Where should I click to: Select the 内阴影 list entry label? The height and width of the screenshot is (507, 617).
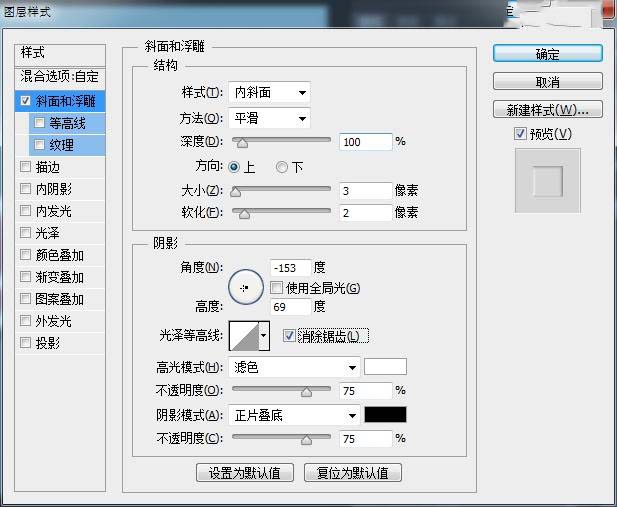coord(54,189)
